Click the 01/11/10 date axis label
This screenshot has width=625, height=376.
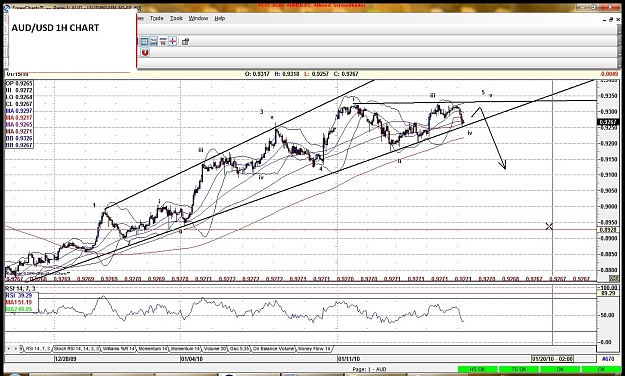[349, 359]
